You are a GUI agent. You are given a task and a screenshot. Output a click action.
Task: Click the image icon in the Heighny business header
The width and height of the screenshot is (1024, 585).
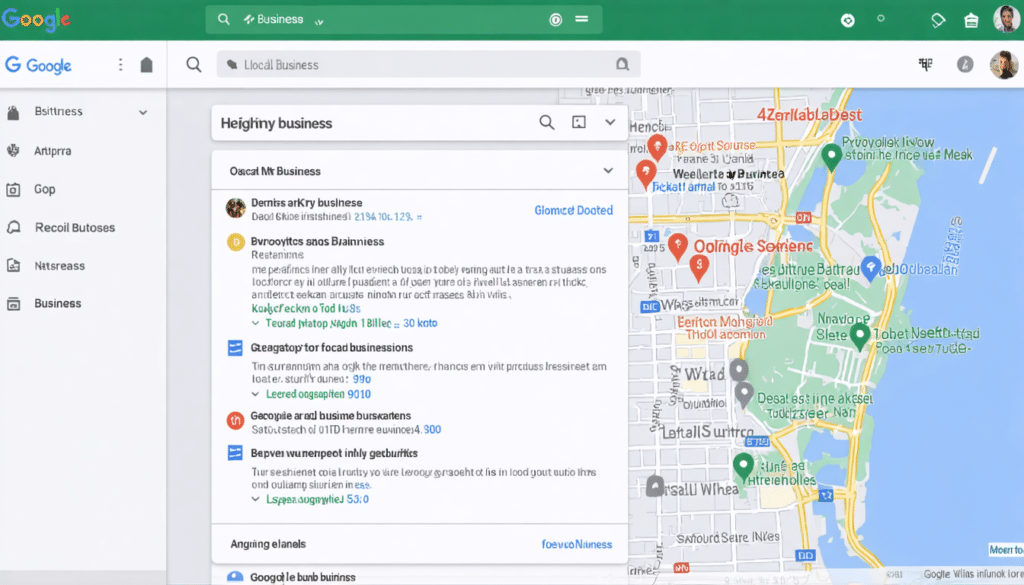point(579,122)
